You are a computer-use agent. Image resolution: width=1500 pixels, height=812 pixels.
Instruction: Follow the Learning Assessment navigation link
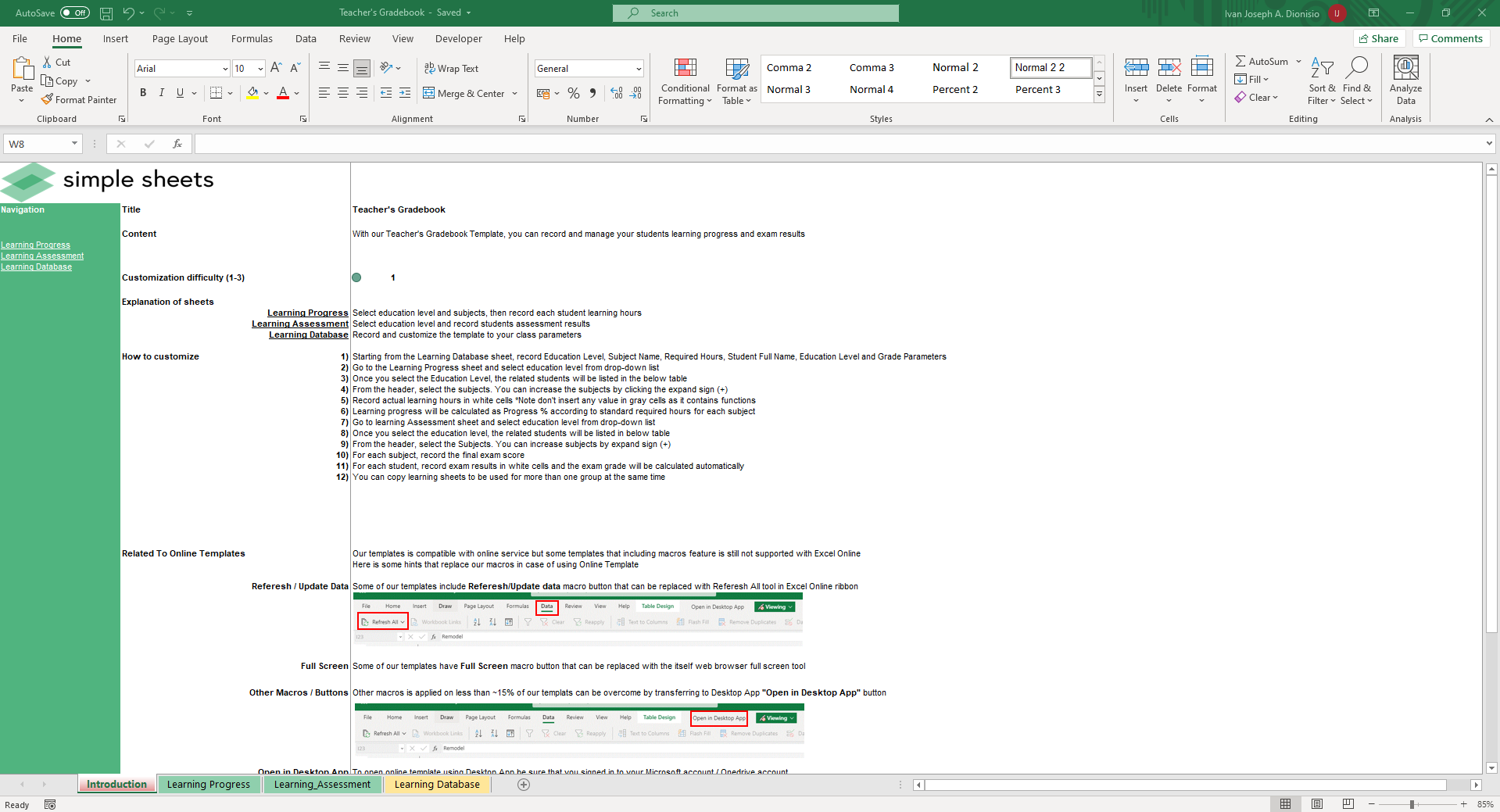pyautogui.click(x=42, y=256)
